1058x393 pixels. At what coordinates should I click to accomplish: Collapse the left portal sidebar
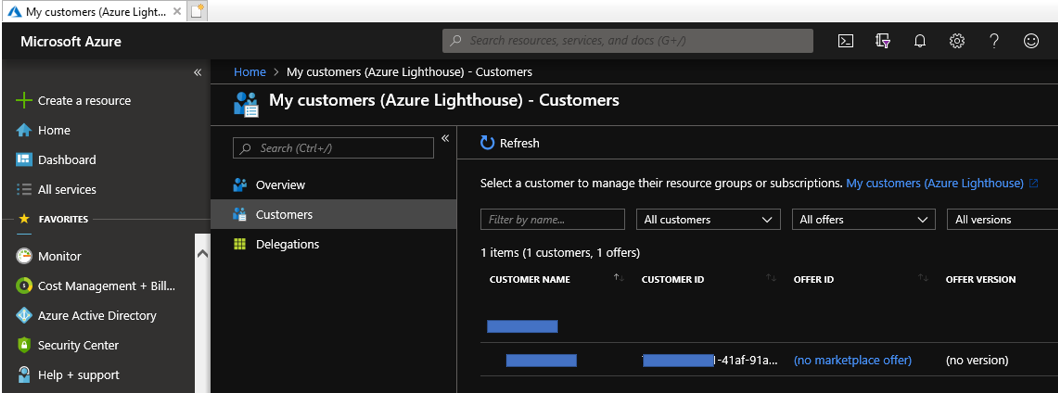click(198, 72)
